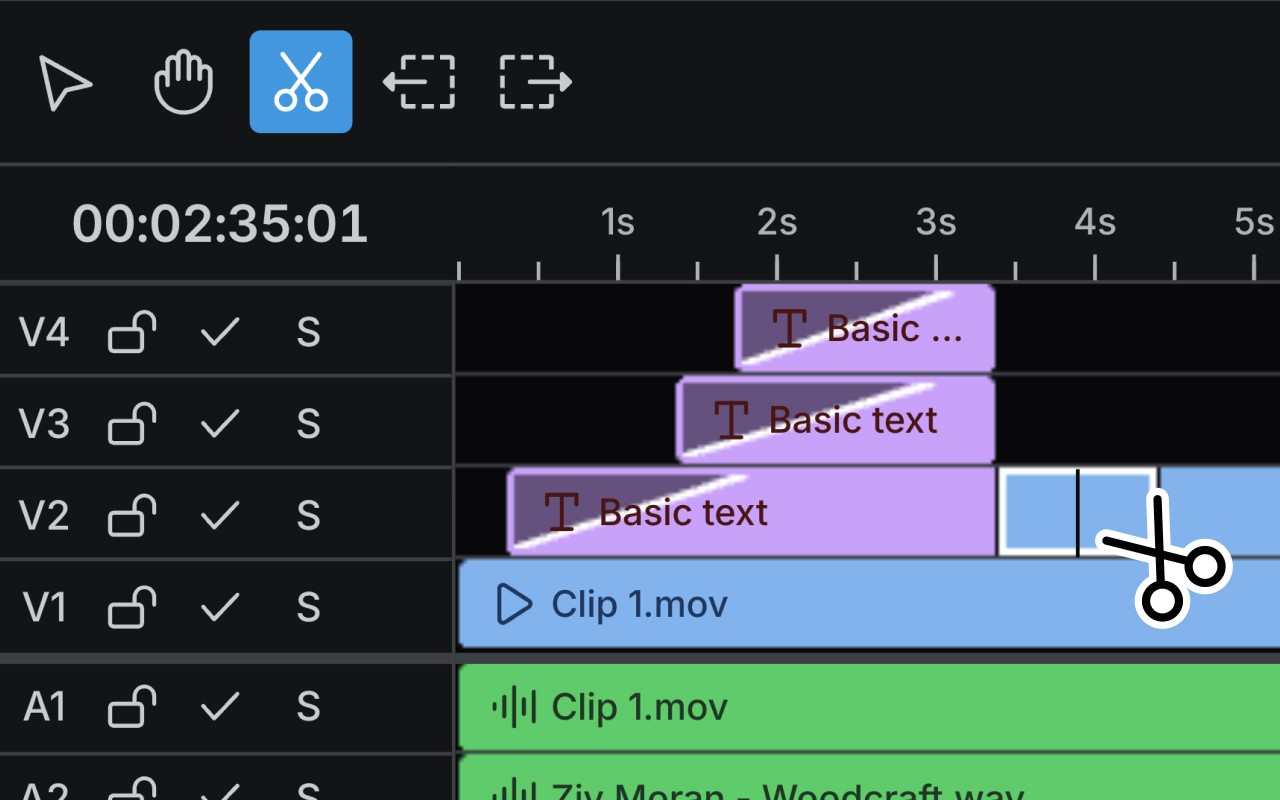Choose the track select forward tool

coord(535,82)
